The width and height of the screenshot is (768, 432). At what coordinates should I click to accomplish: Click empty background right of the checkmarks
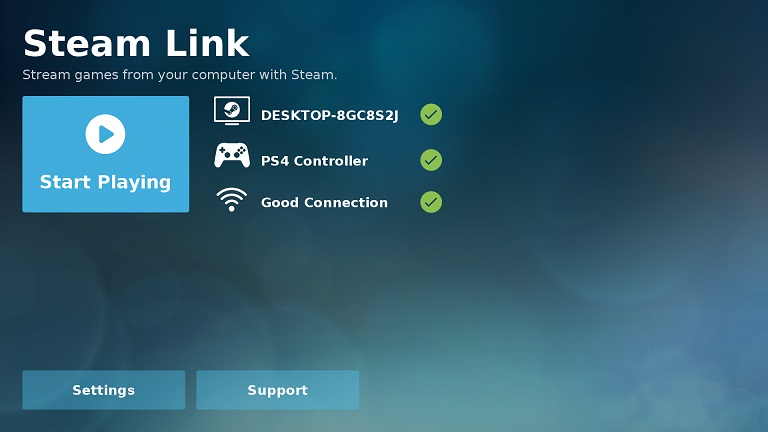click(588, 157)
